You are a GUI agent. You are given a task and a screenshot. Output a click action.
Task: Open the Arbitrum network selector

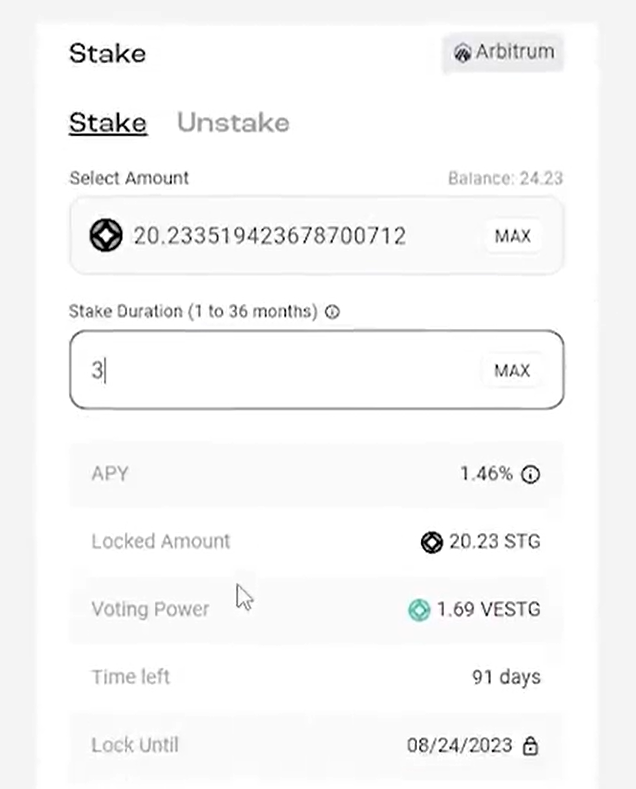tap(503, 52)
